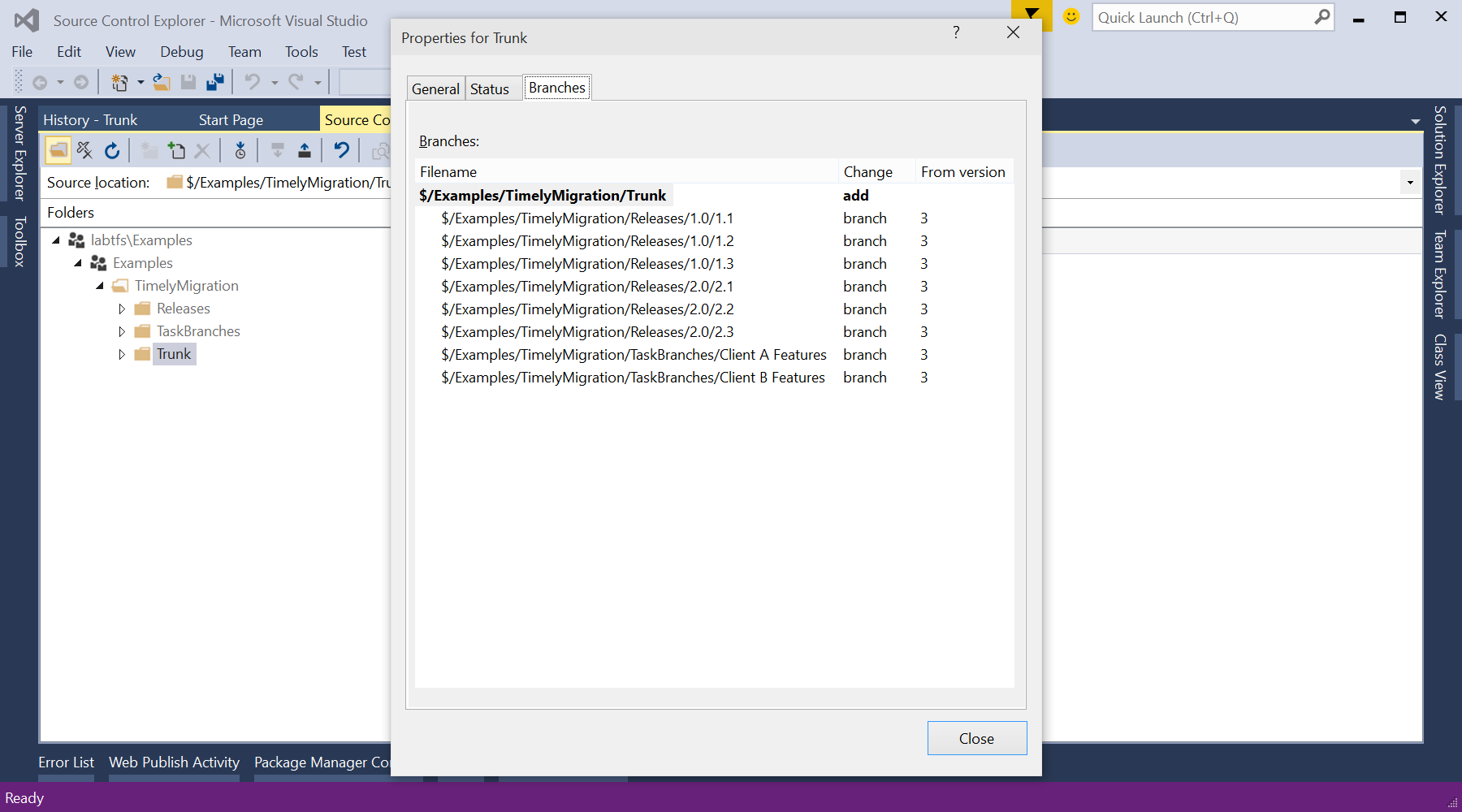Switch to Status tab in Properties dialog
This screenshot has width=1462, height=812.
point(490,89)
